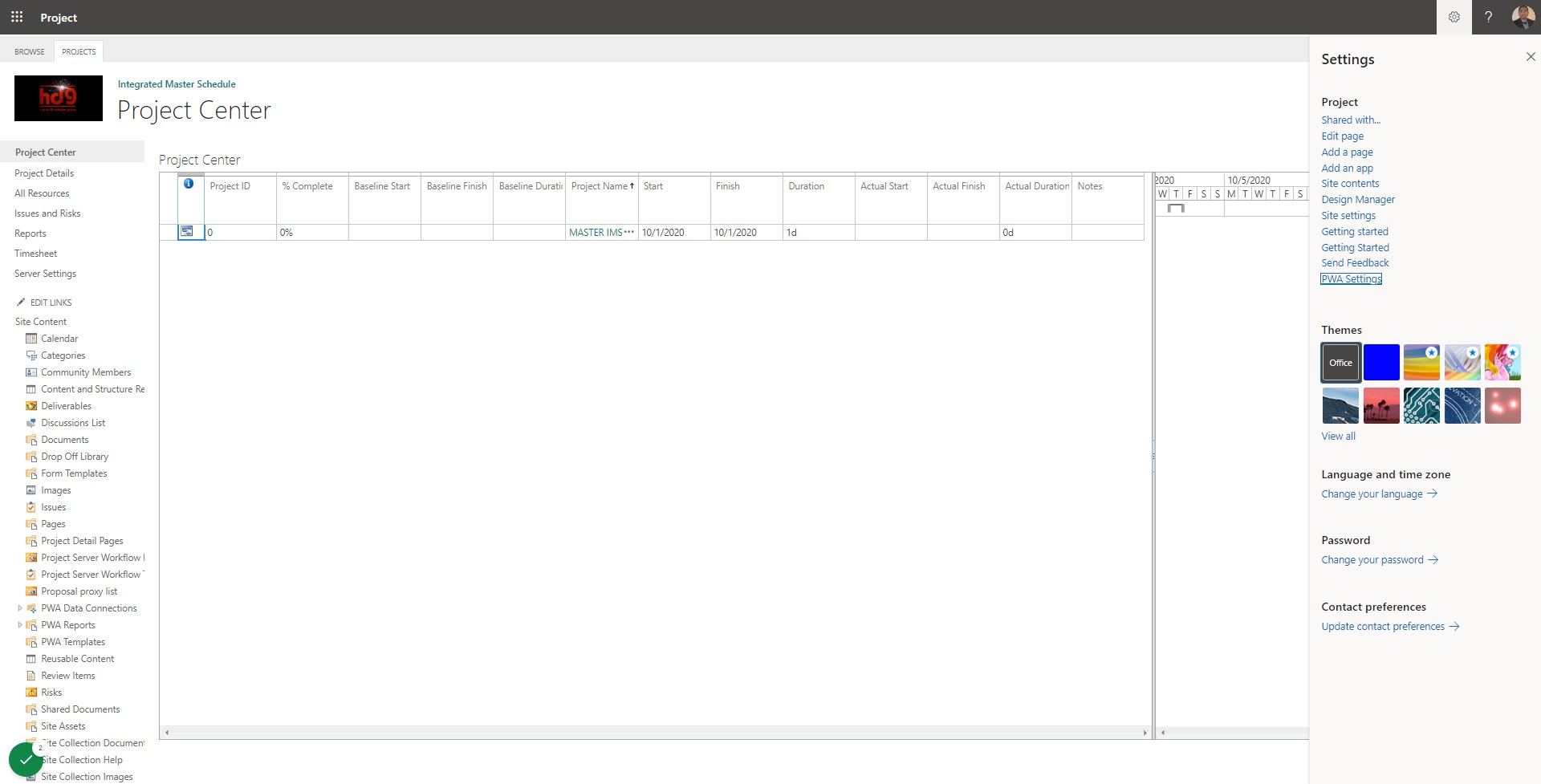Click Update contact preferences link
Screen dimensions: 1541x784
[1390, 627]
